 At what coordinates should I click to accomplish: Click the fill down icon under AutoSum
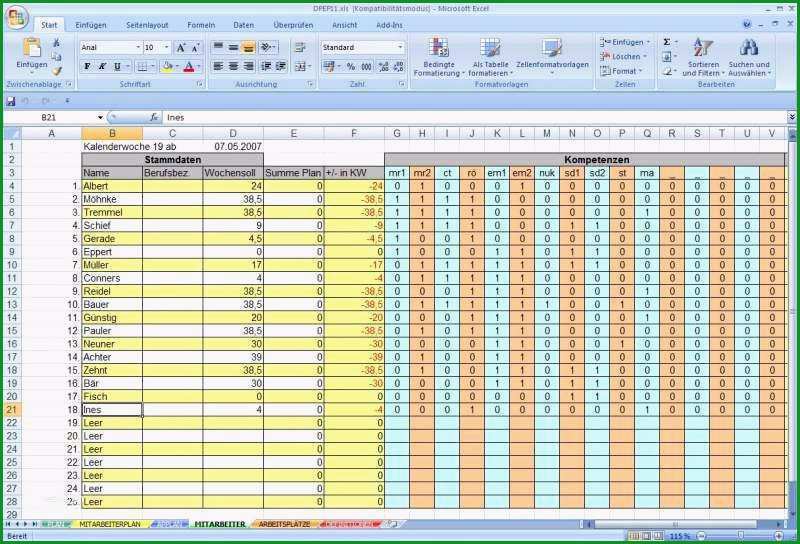coord(667,57)
